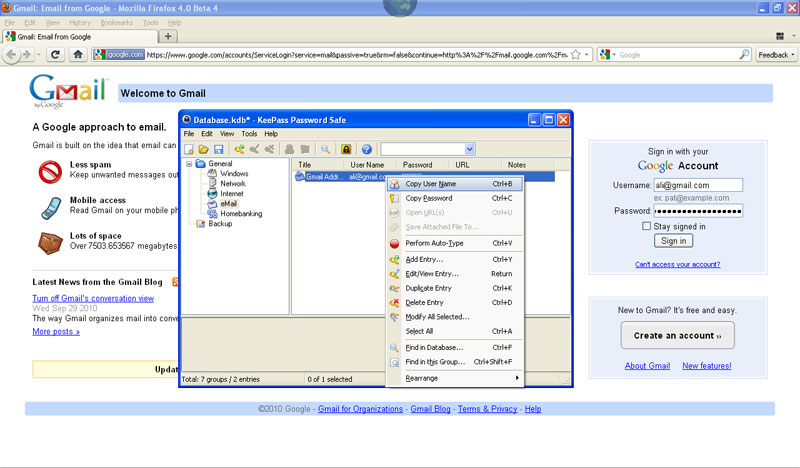Open KeePass View menu
The height and width of the screenshot is (468, 800).
coord(227,134)
